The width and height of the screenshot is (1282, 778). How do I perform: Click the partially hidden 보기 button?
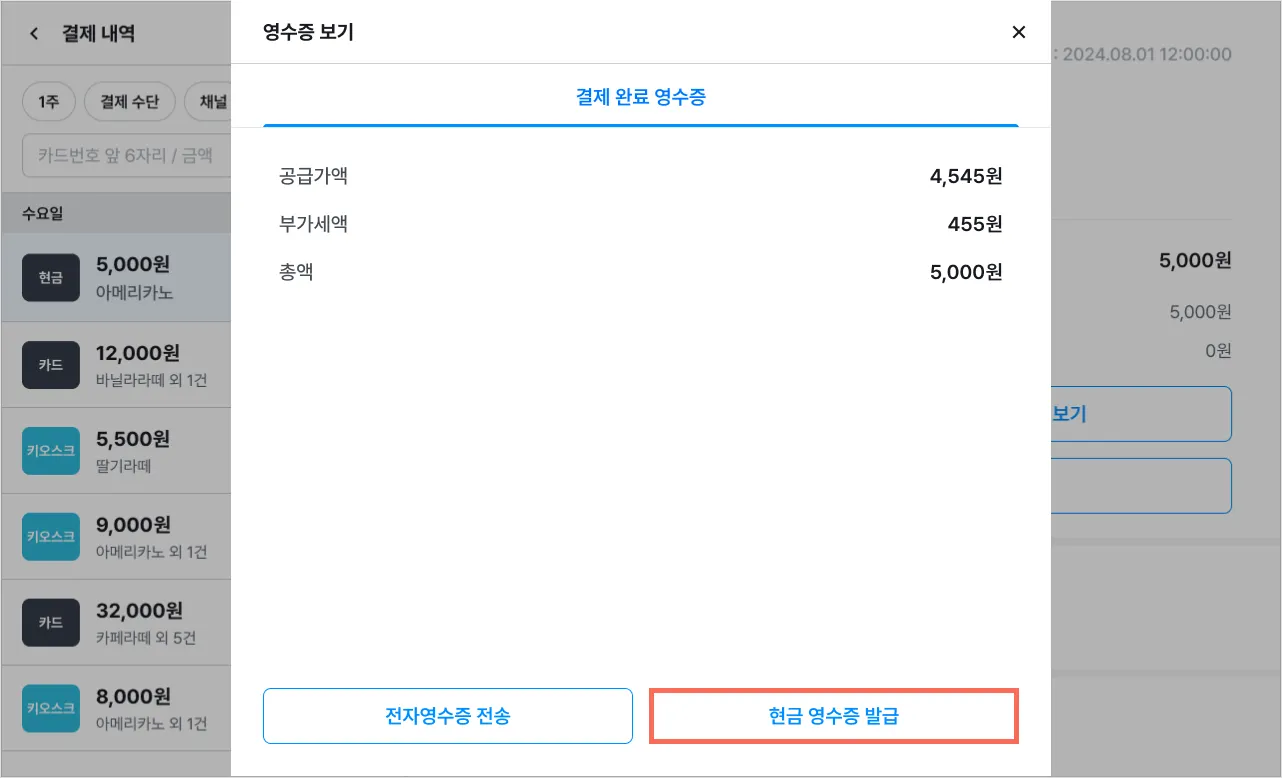click(x=1140, y=414)
